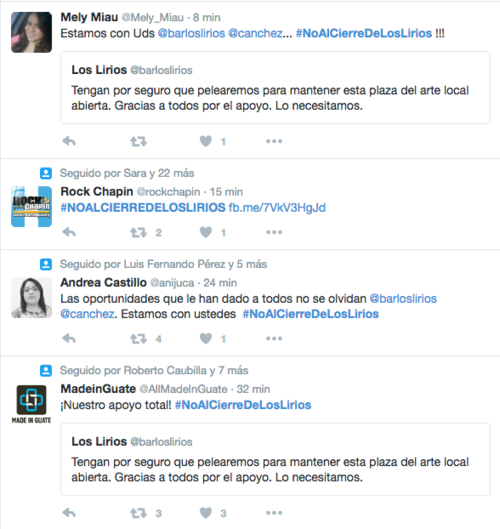
Task: Reply to Mely Miau's tweet
Action: pos(69,141)
